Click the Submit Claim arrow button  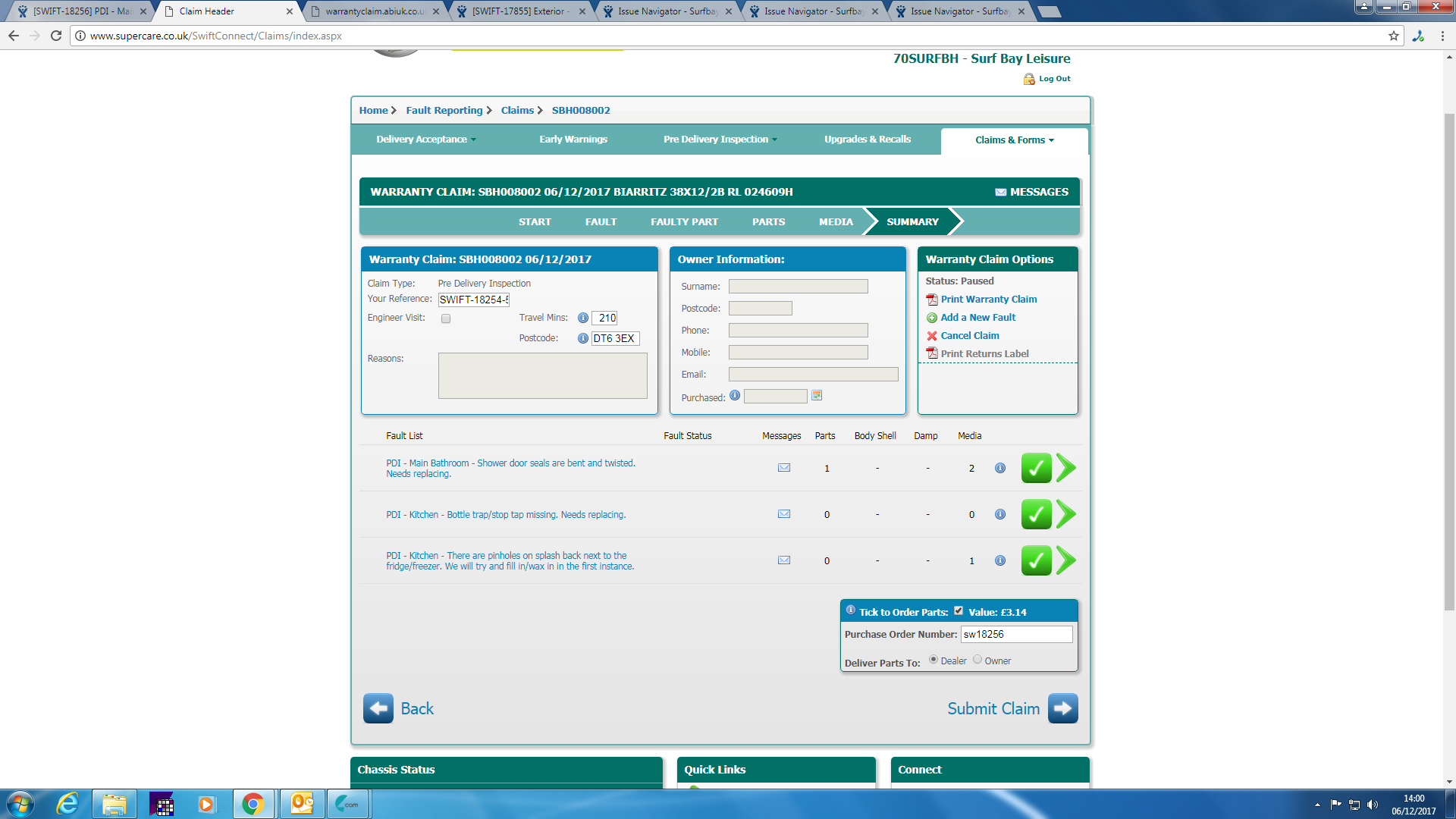(x=1062, y=708)
